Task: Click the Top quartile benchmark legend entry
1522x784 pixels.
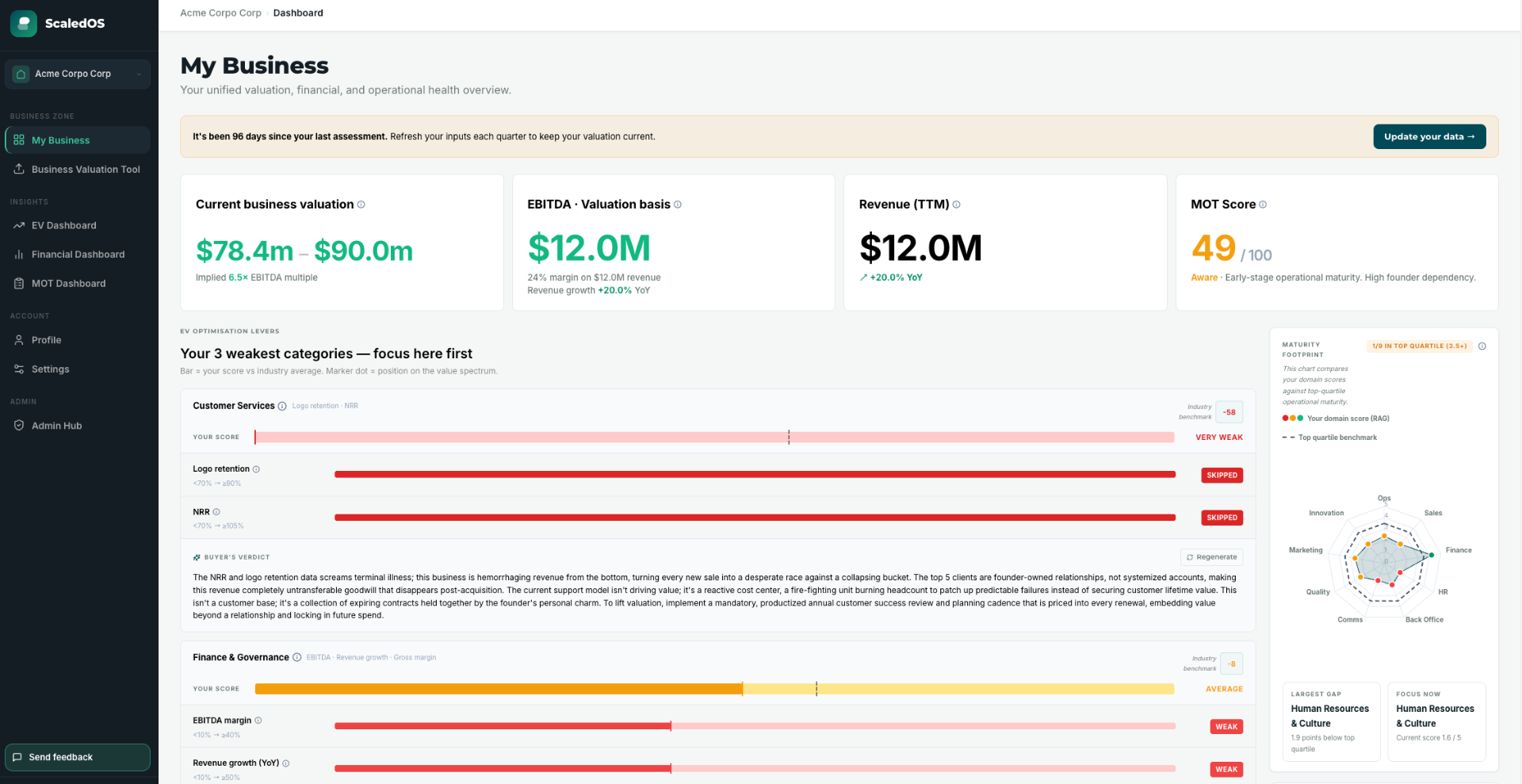Action: [x=1330, y=438]
